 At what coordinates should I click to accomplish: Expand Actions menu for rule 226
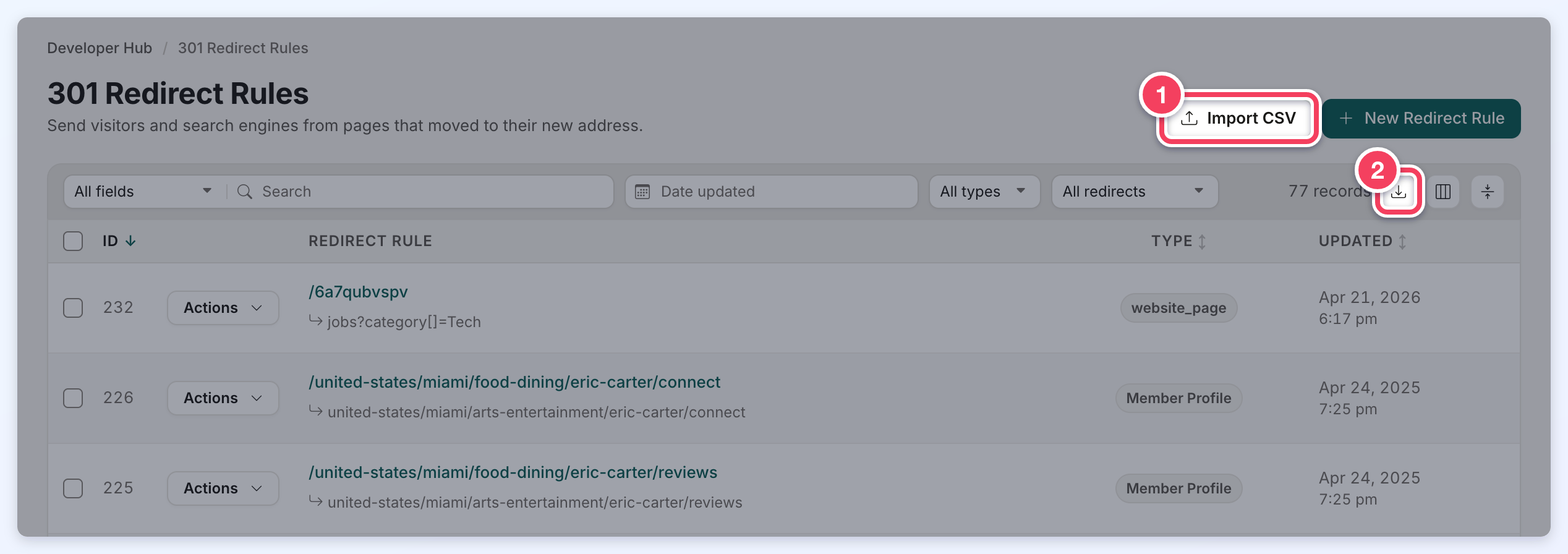pyautogui.click(x=223, y=398)
